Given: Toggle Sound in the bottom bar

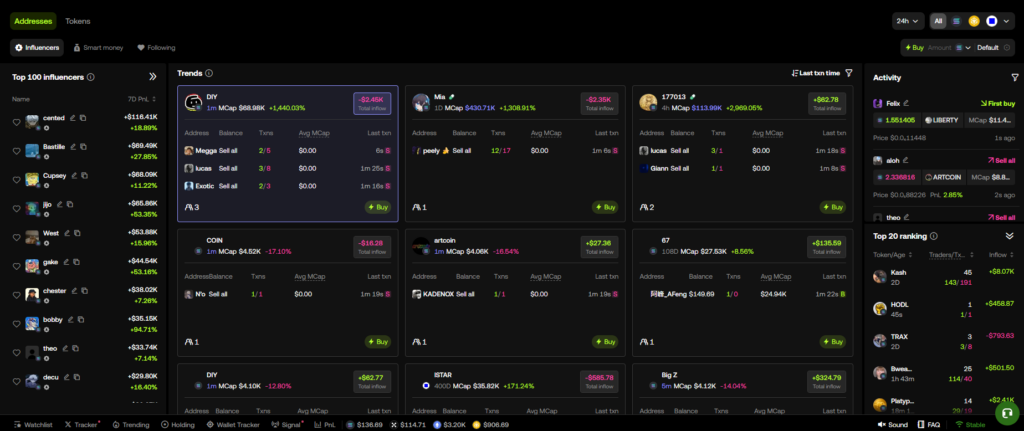Looking at the screenshot, I should tap(894, 425).
